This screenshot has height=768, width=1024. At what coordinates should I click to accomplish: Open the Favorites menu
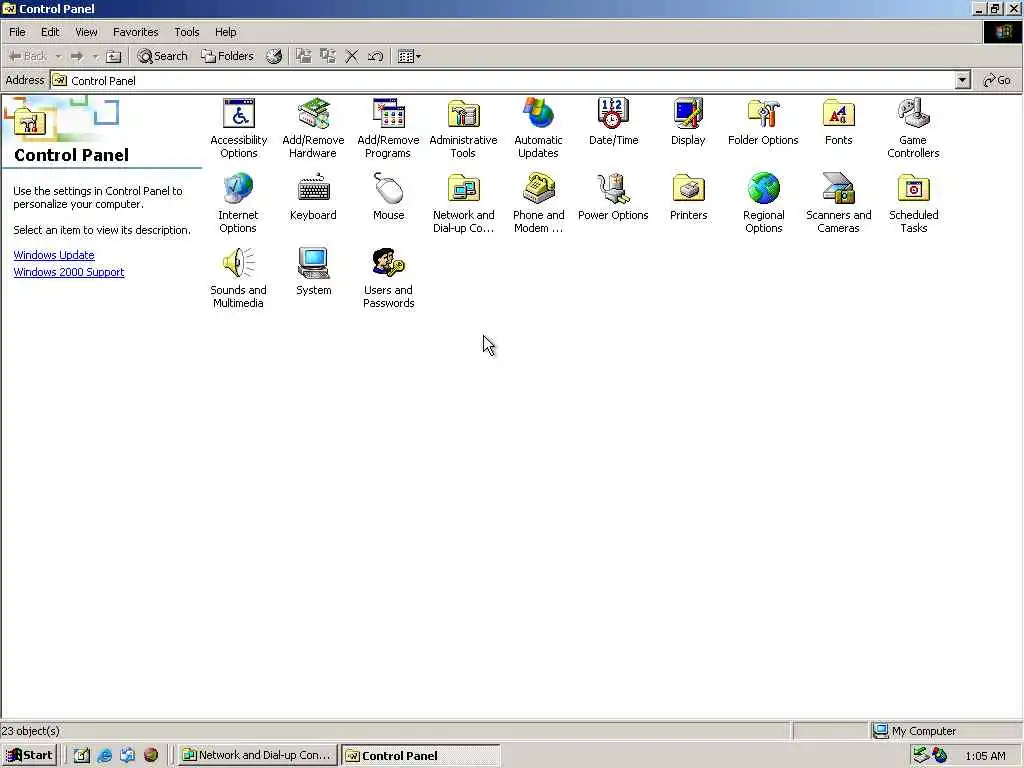pyautogui.click(x=136, y=32)
